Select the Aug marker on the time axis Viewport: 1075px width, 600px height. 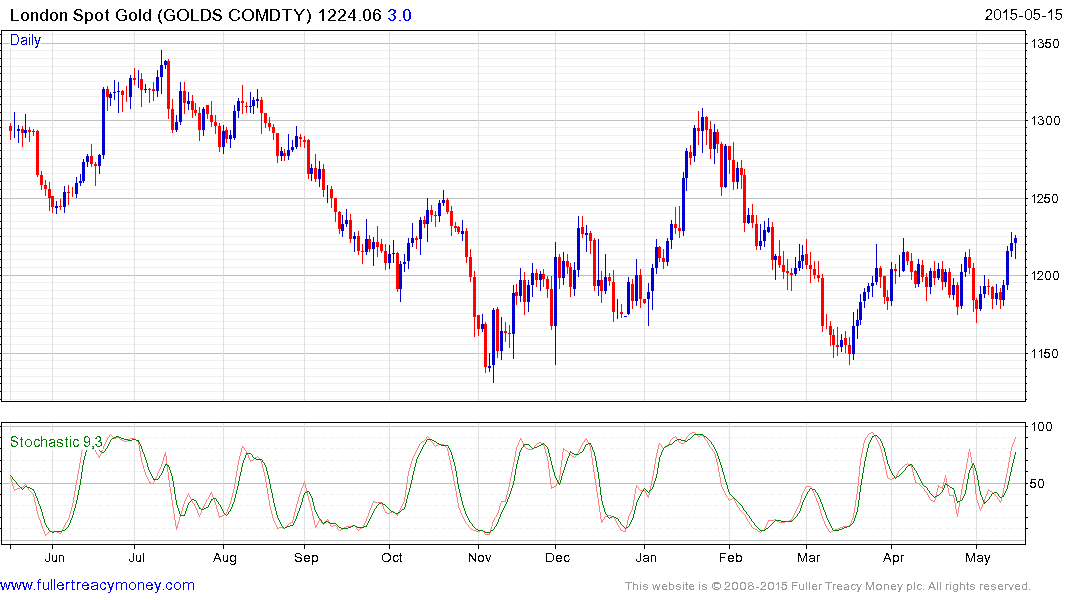coord(224,557)
